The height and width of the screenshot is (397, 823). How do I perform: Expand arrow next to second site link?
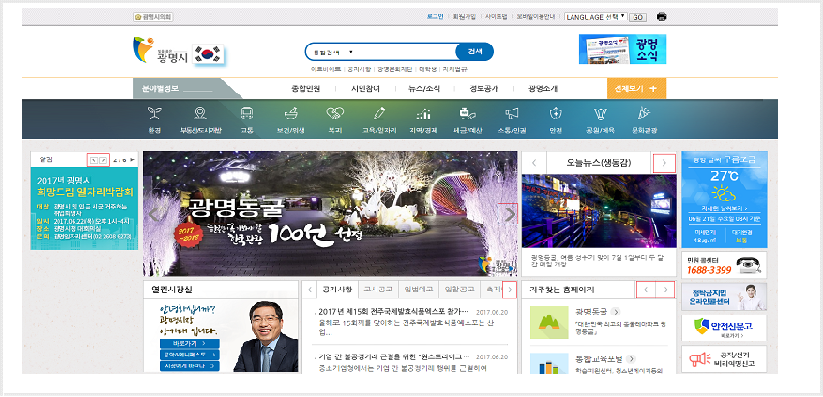click(630, 359)
